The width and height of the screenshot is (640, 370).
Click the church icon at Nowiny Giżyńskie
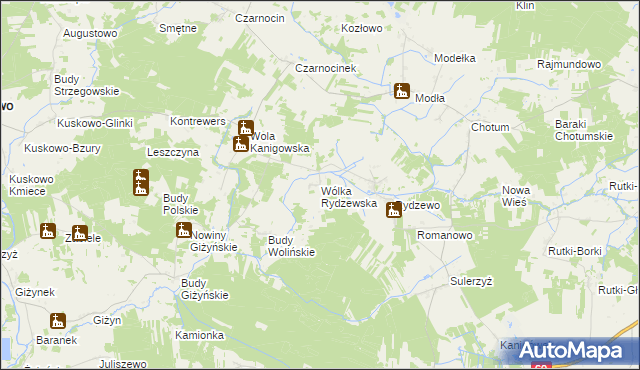click(x=184, y=230)
